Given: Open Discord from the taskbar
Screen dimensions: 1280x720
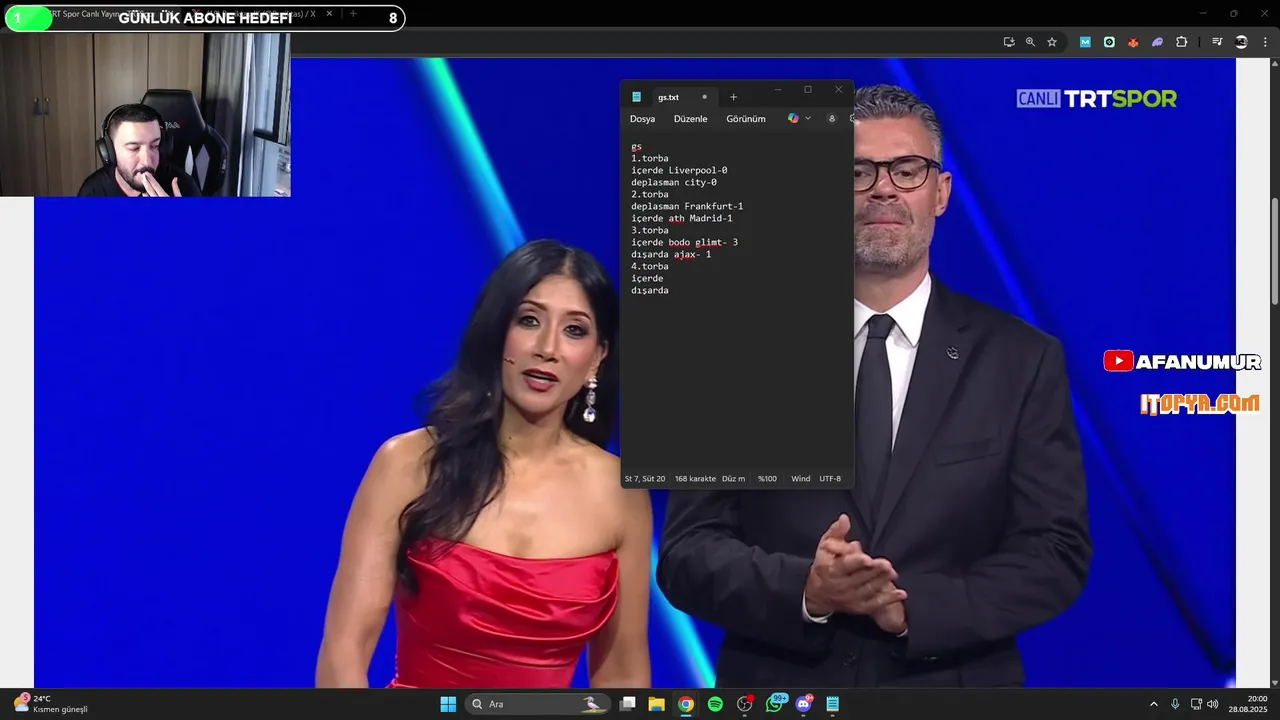Looking at the screenshot, I should coord(804,704).
